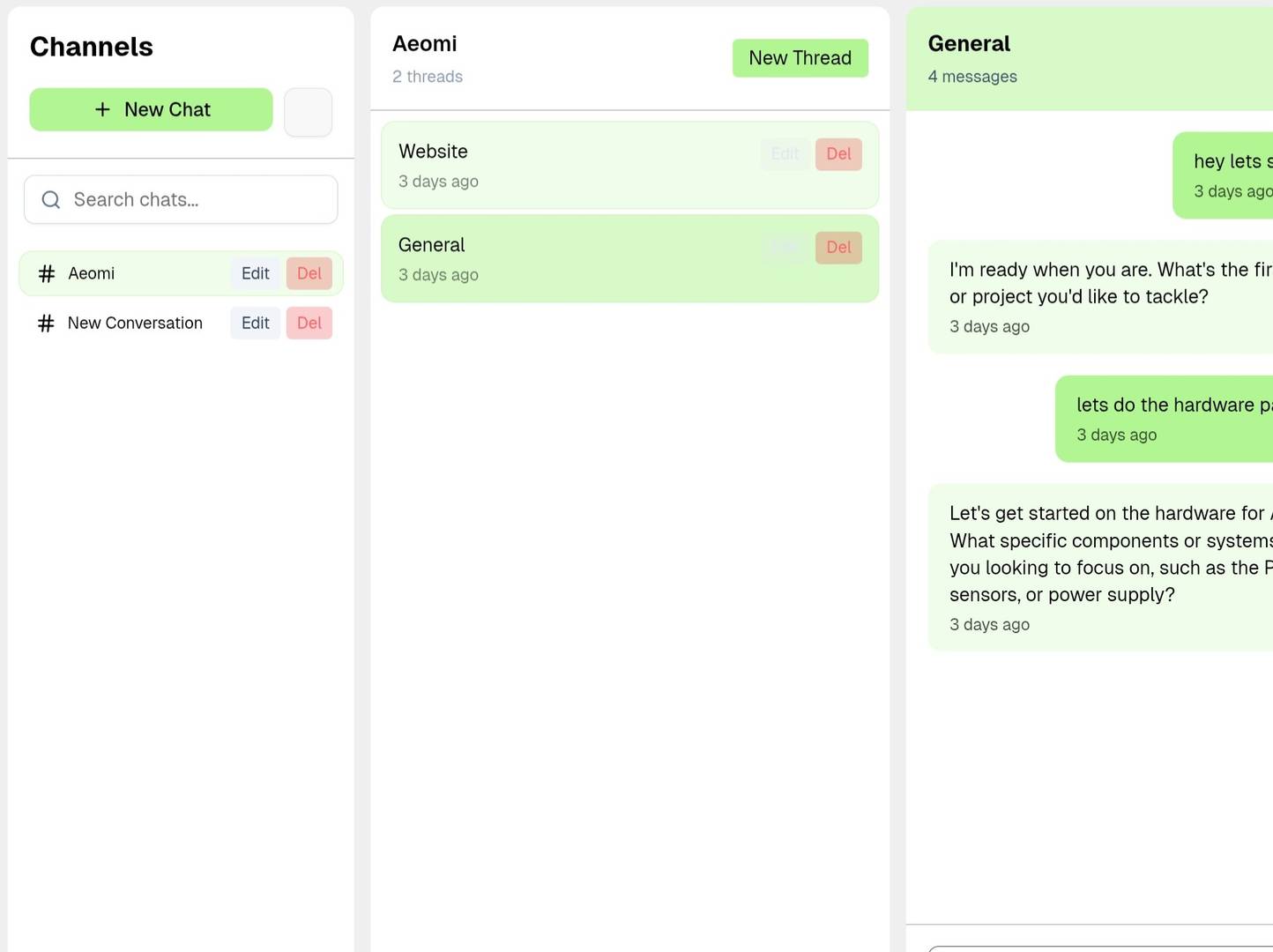Edit the New Conversation channel

click(x=256, y=324)
